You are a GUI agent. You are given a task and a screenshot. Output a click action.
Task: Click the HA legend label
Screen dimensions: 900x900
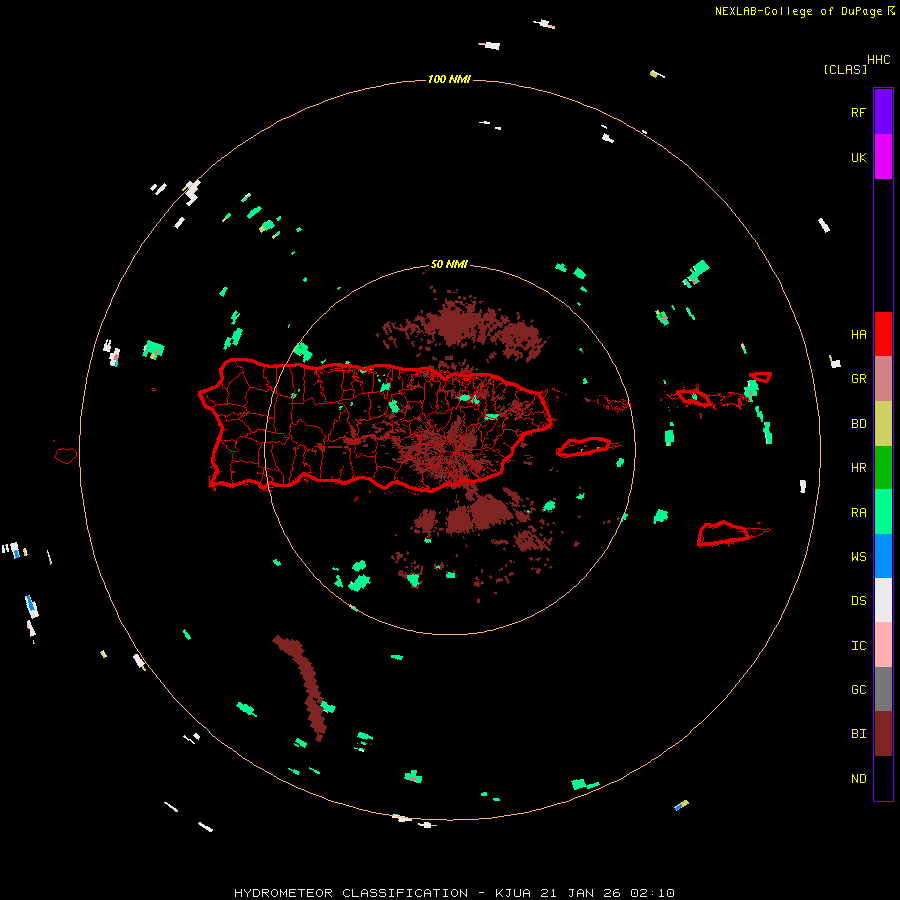tap(858, 334)
